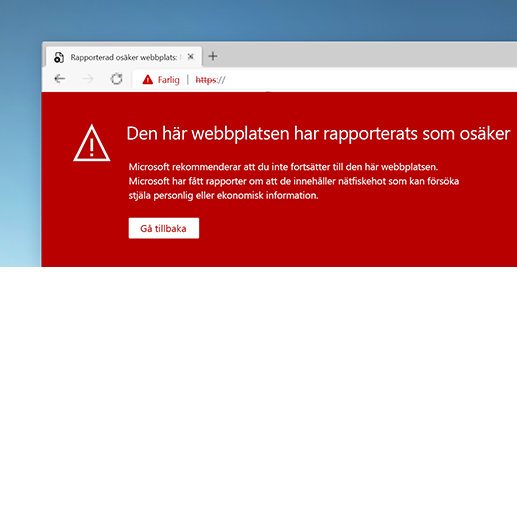The image size is (517, 517).
Task: Click the Farlig security label
Action: pyautogui.click(x=168, y=80)
